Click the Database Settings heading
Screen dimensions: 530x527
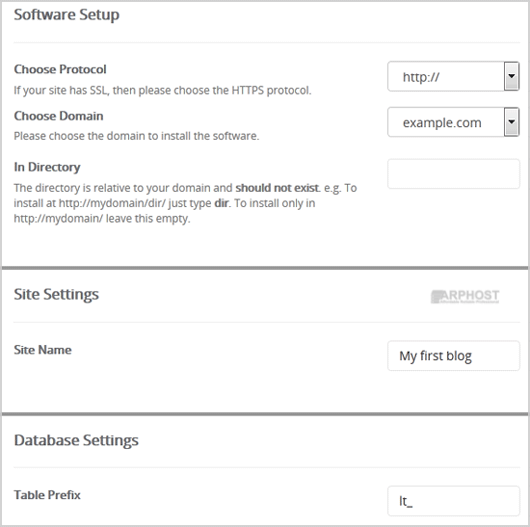(76, 440)
